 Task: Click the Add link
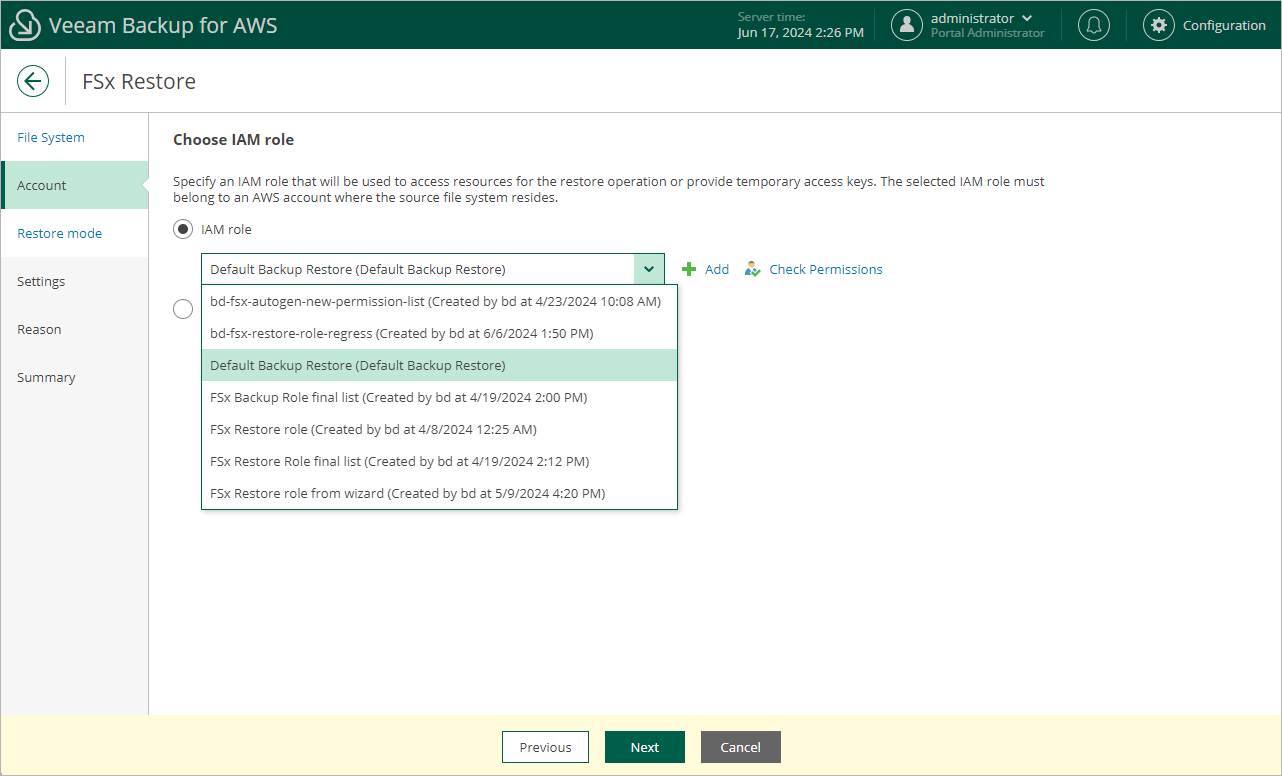[x=717, y=269]
